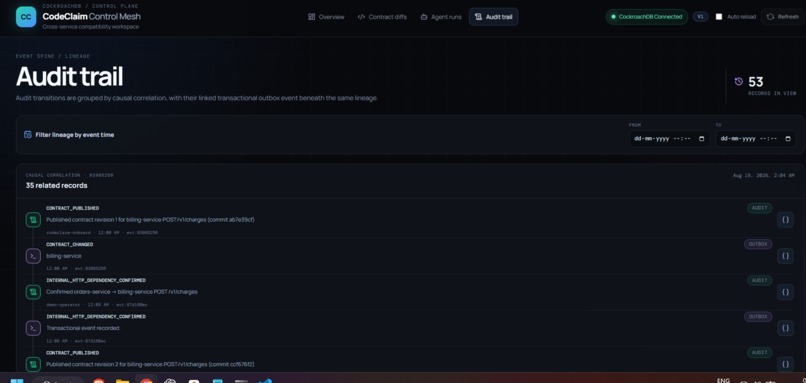The image size is (806, 383).
Task: Focus the FROM date-time input field
Action: pos(669,139)
